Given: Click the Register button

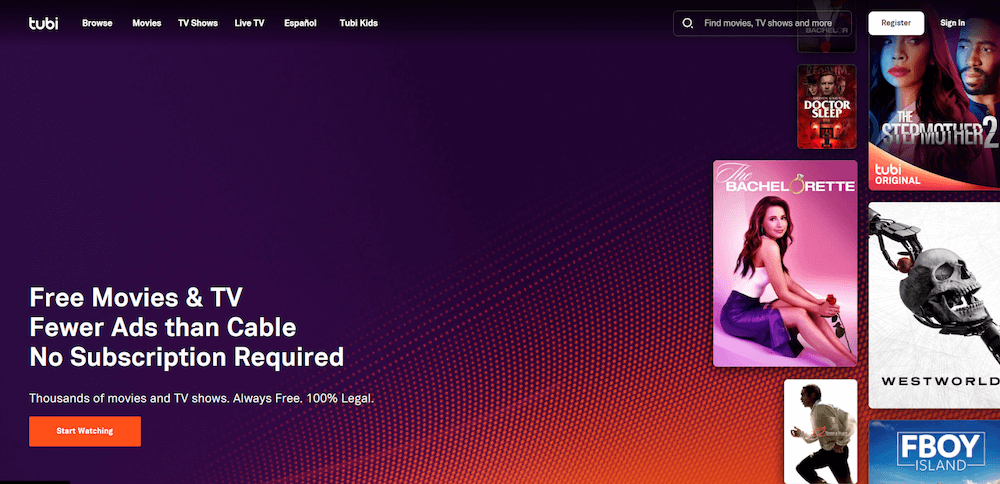Looking at the screenshot, I should 896,23.
